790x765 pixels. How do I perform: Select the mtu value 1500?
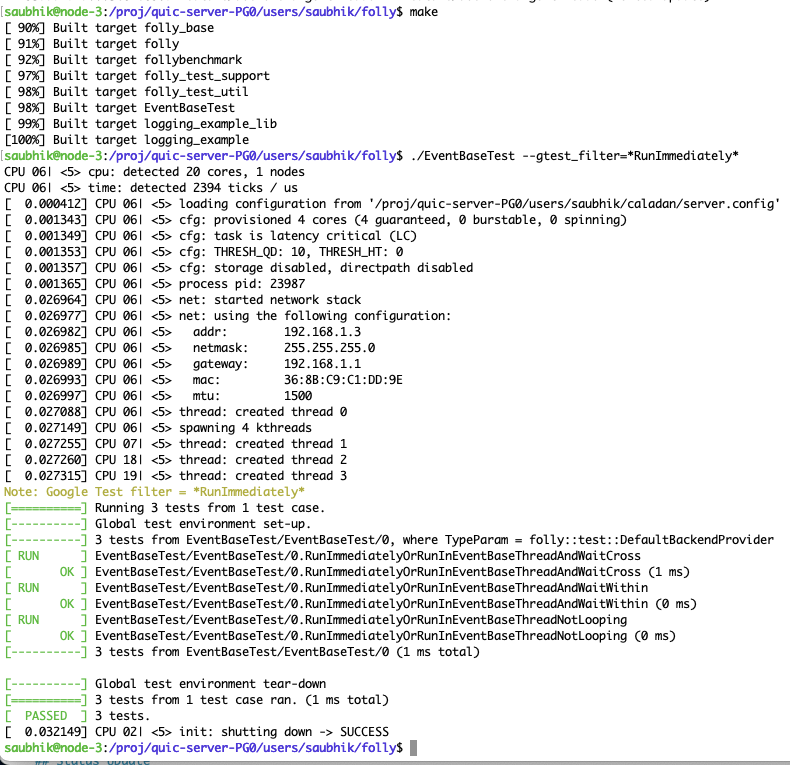(x=298, y=396)
